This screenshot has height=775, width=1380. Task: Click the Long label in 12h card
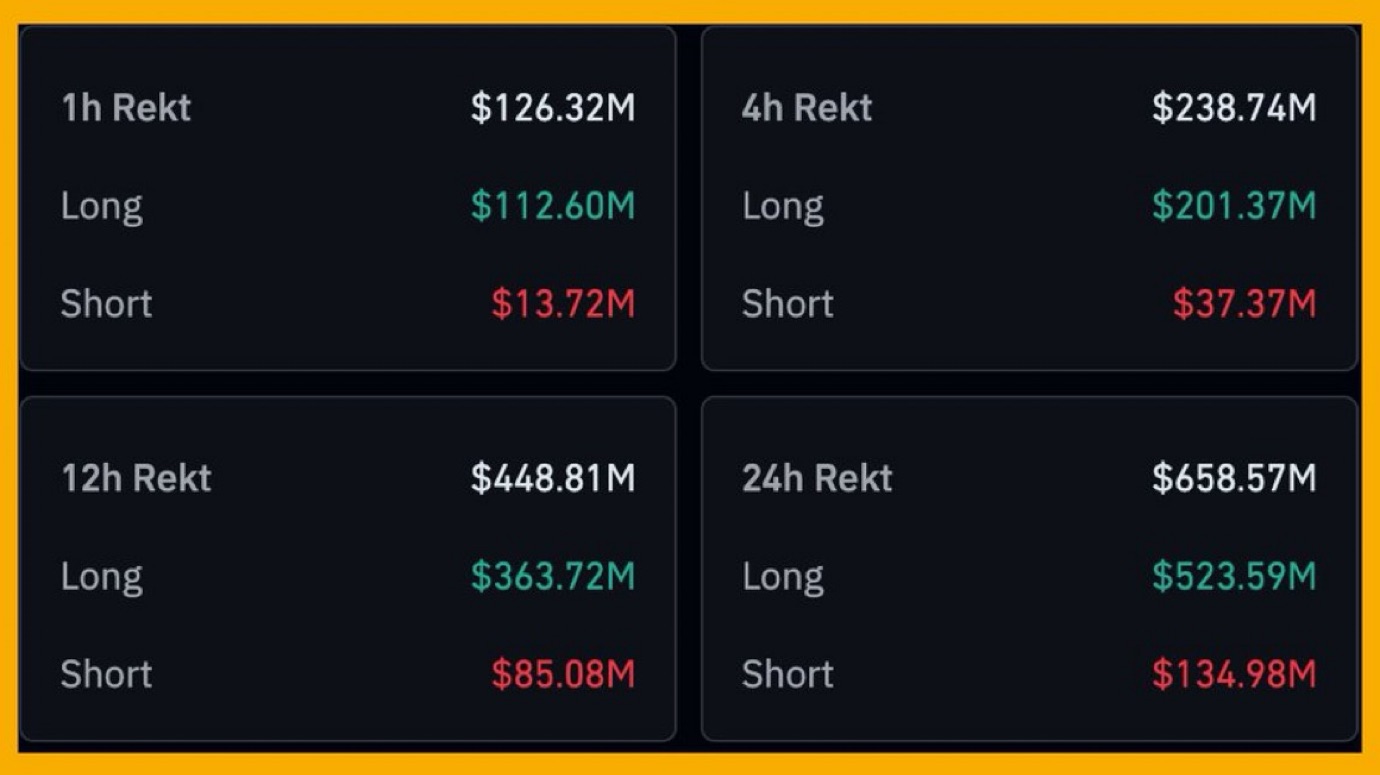click(x=102, y=577)
